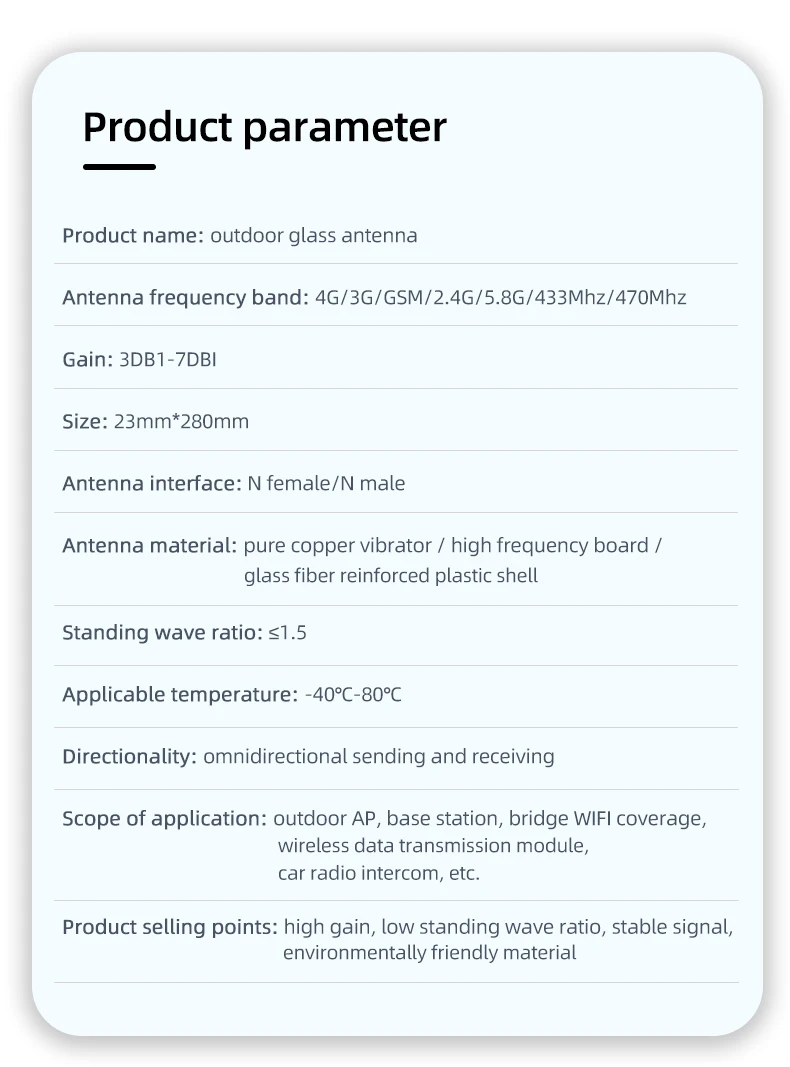Click the Directionality label
Viewport: 790px width, 1067px height.
coord(129,757)
